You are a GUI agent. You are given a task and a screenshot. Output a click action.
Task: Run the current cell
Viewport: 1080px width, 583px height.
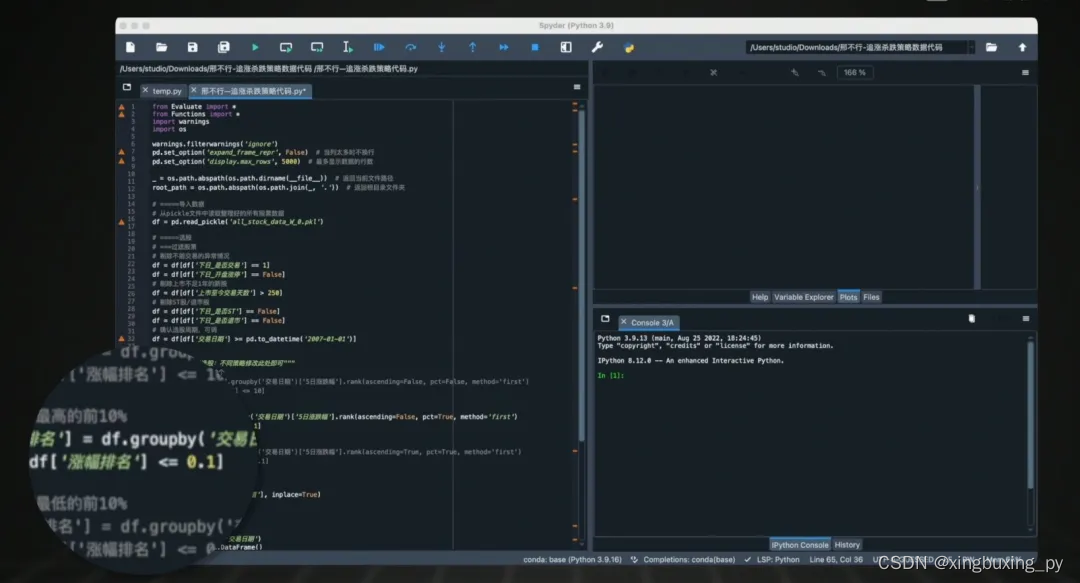tap(286, 47)
